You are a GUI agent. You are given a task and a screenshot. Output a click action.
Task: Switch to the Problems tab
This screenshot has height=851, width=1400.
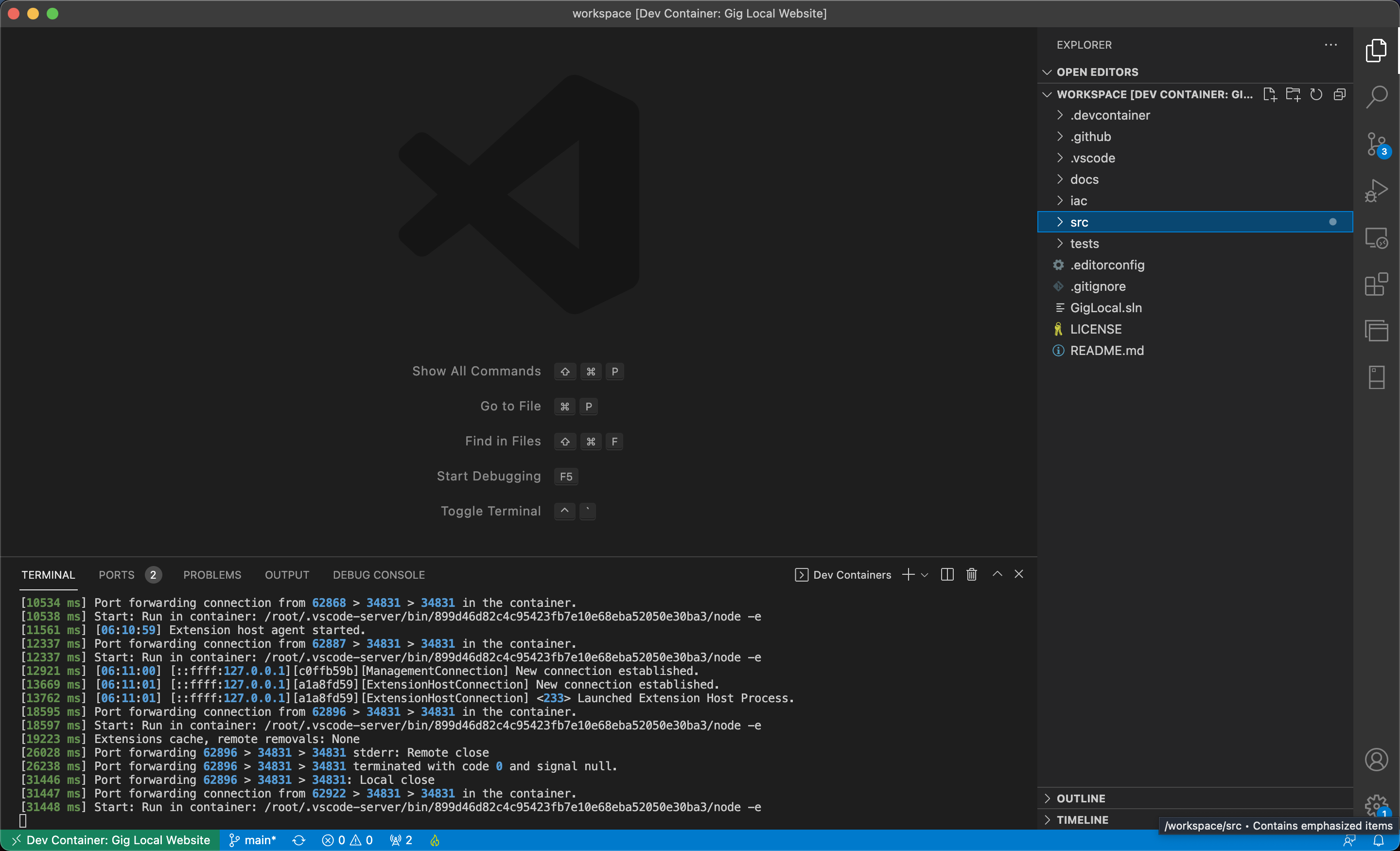click(212, 575)
